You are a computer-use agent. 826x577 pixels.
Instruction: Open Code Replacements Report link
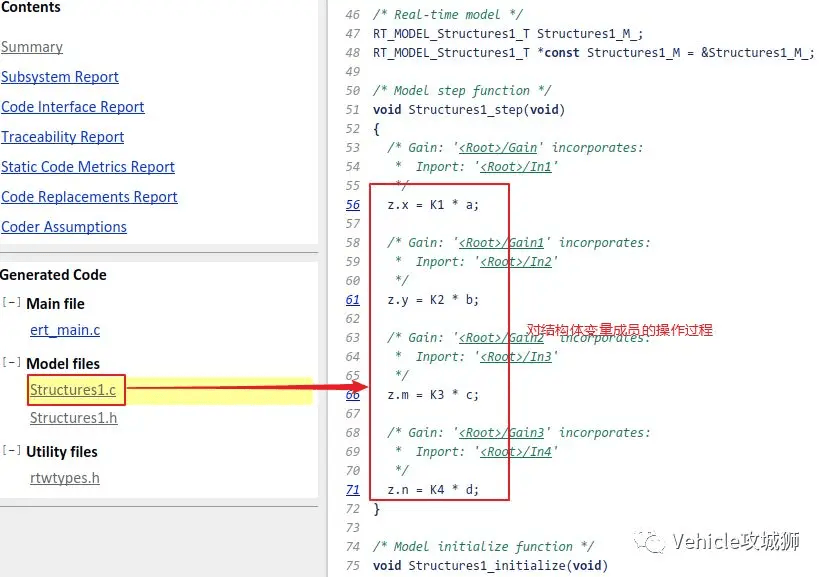click(x=89, y=197)
